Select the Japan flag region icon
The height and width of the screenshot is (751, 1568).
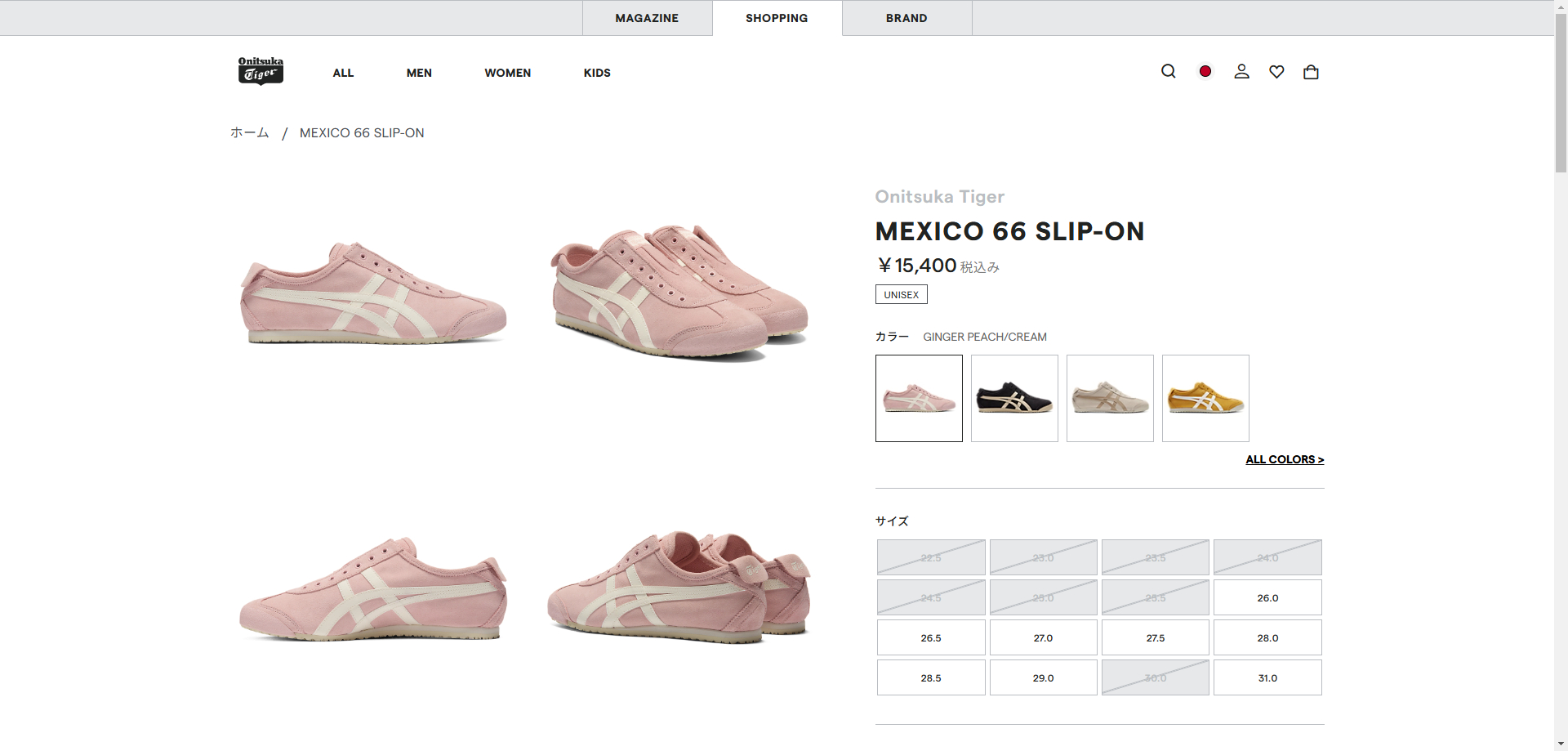click(x=1205, y=72)
